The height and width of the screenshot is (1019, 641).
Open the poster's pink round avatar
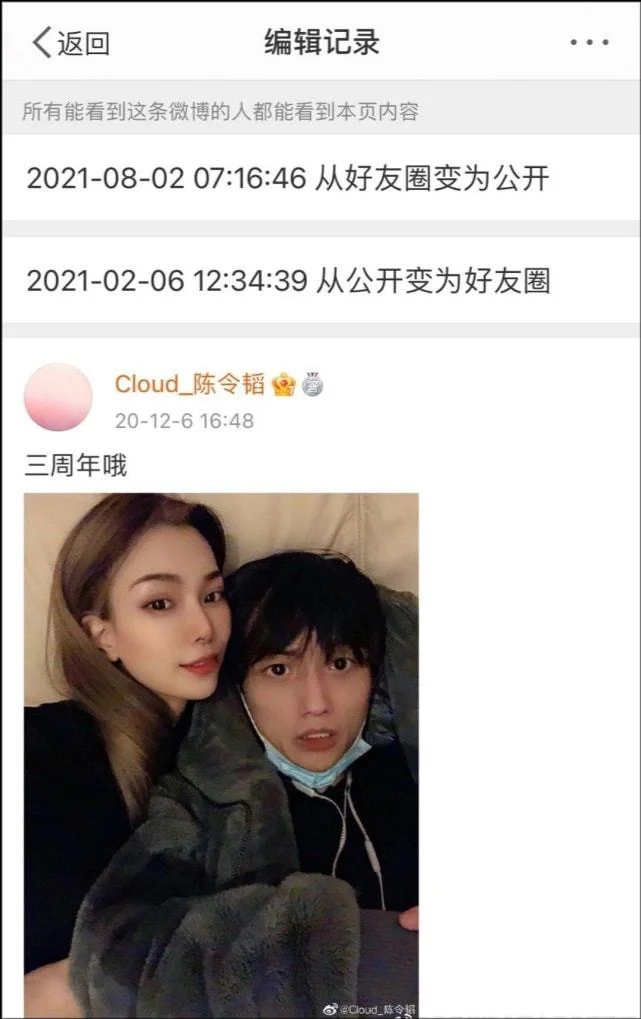pyautogui.click(x=58, y=397)
